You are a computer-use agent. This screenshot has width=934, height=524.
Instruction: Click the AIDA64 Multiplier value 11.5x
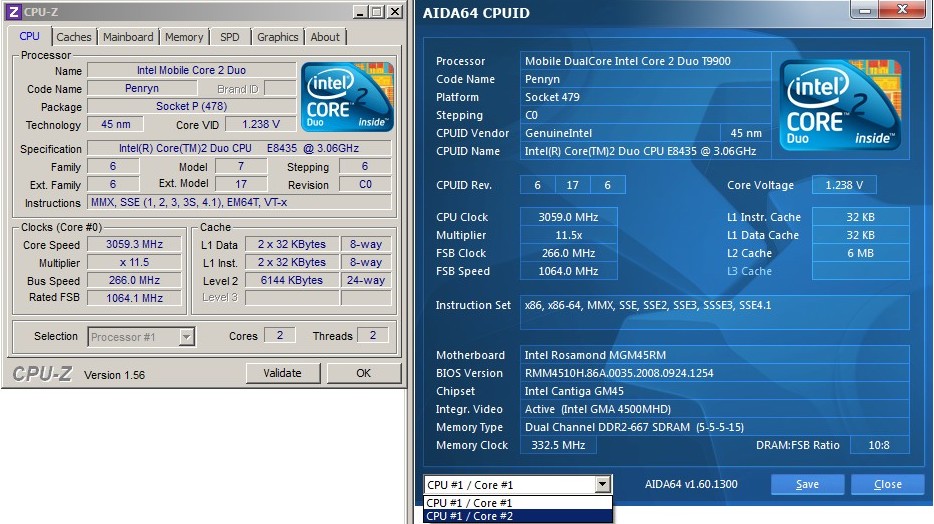click(x=569, y=235)
